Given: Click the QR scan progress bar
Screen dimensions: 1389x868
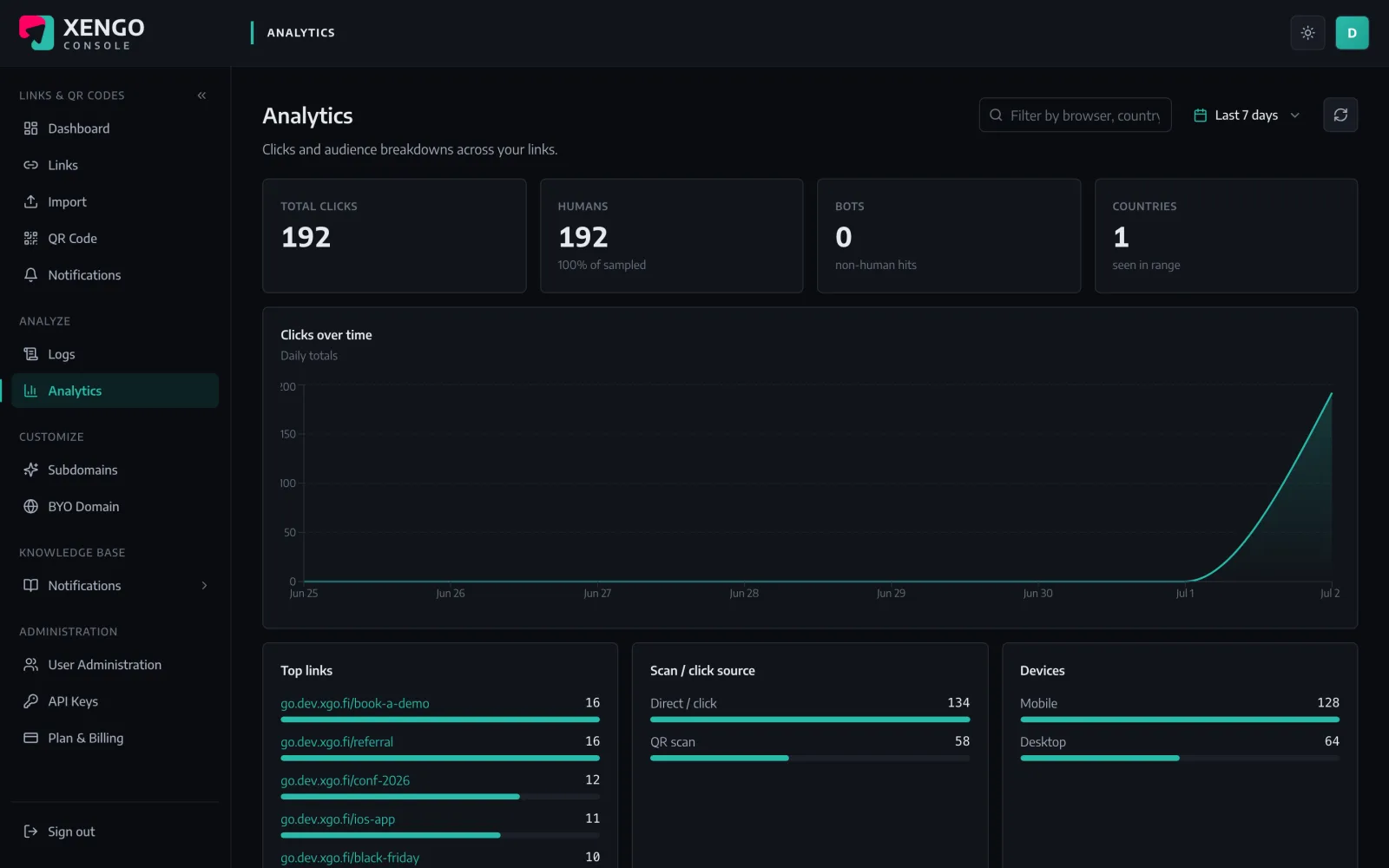Looking at the screenshot, I should (x=810, y=758).
